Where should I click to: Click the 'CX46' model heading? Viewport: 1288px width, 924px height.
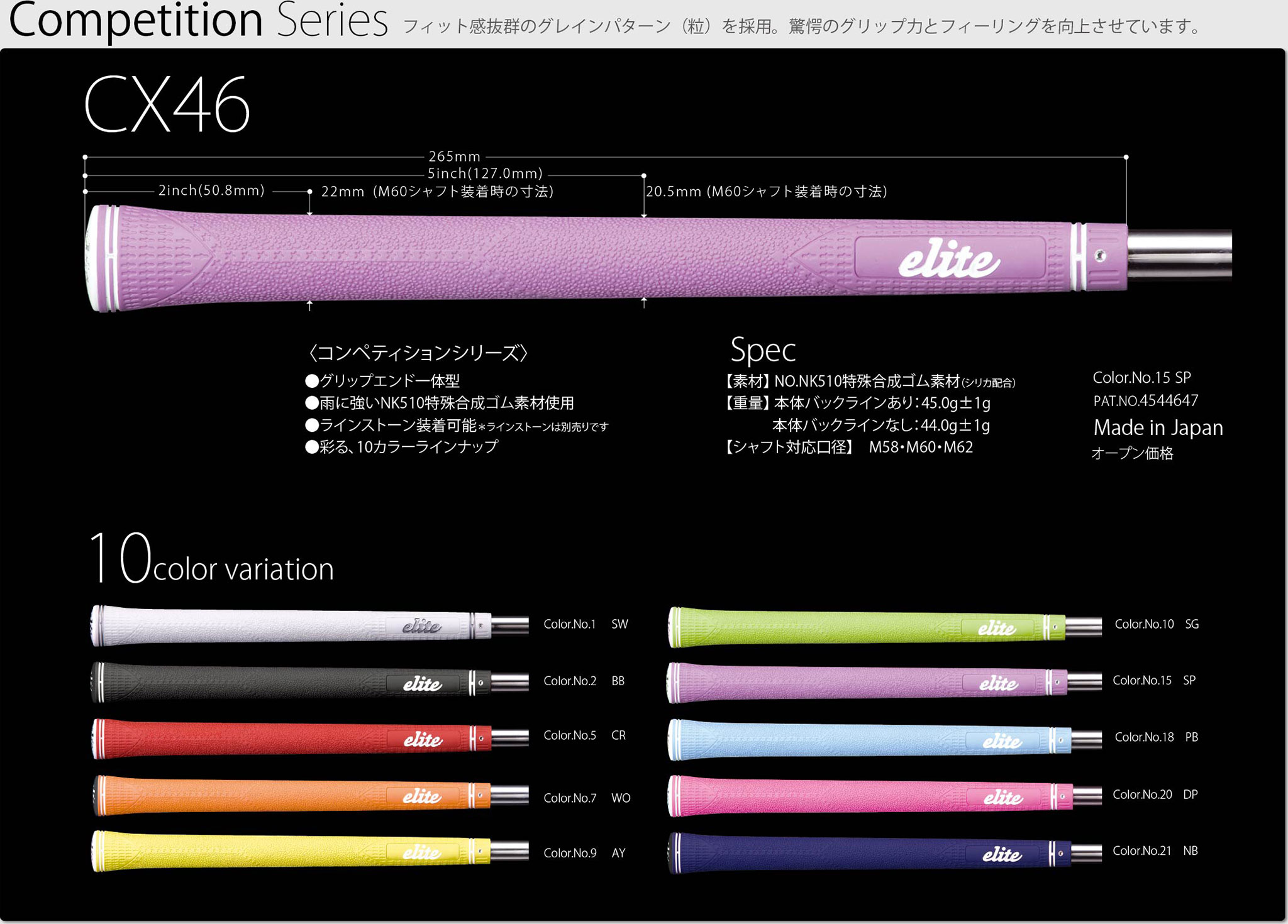tap(167, 105)
